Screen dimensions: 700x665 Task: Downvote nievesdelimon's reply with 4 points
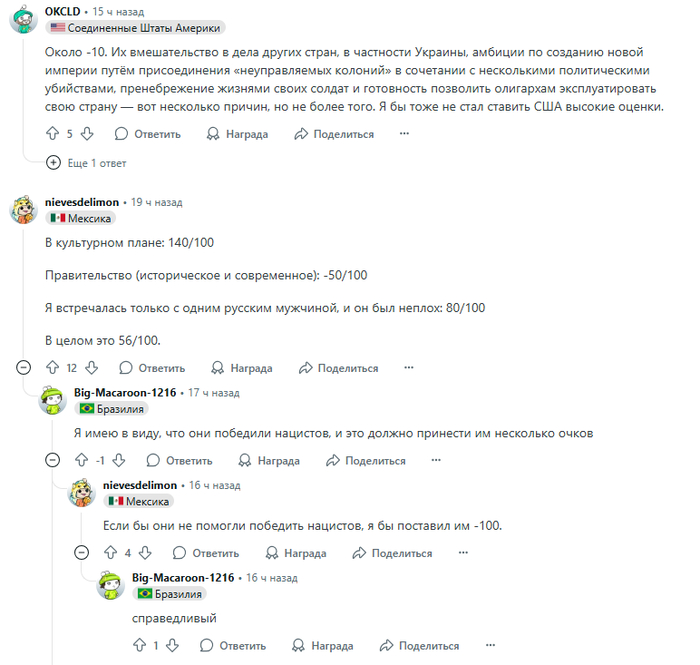[145, 553]
